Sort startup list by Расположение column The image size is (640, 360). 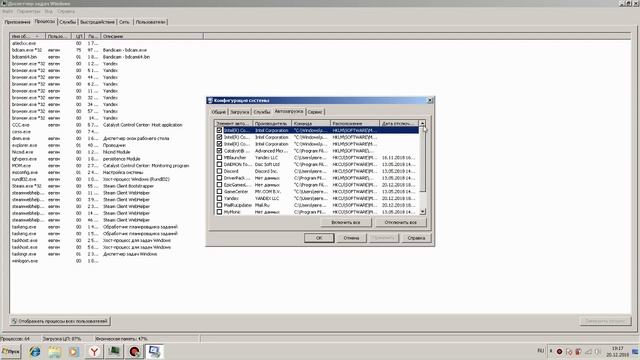[x=355, y=123]
